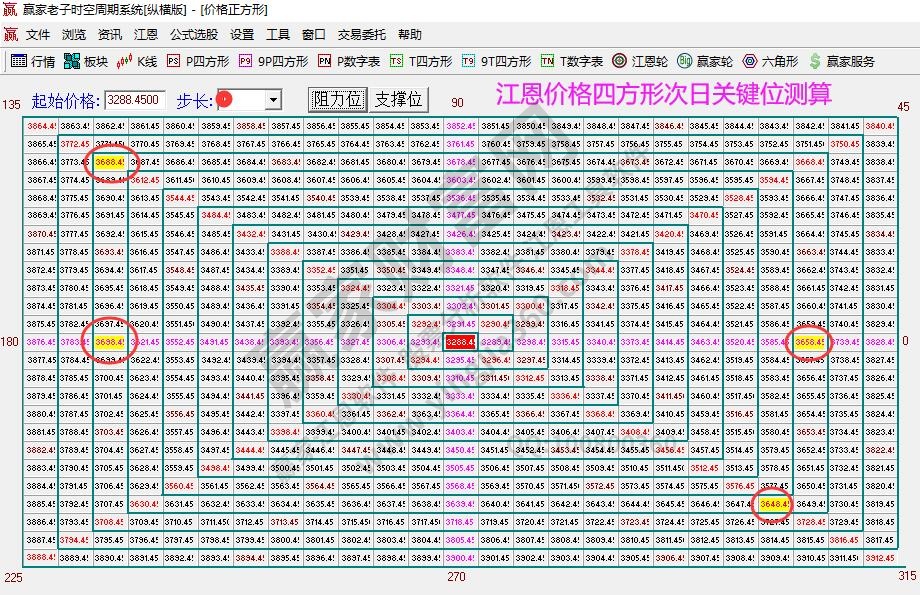Click the 起始价格 starting price field
920x595 pixels.
point(132,100)
